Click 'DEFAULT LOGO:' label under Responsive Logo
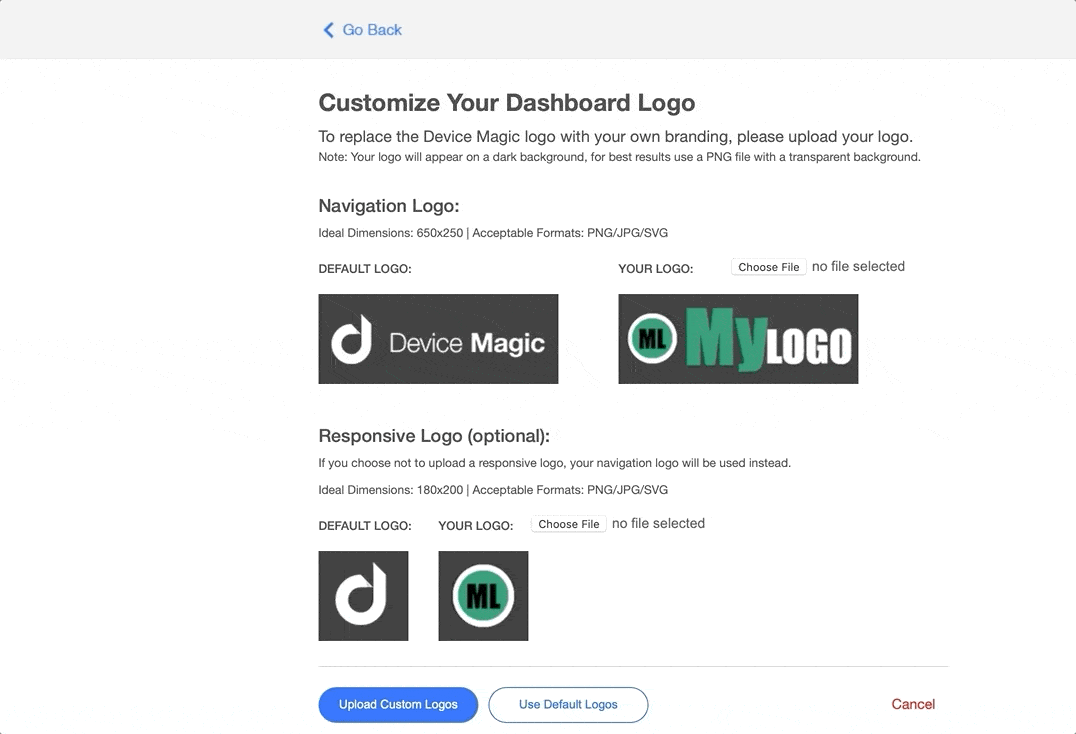Viewport: 1076px width, 734px height. (x=364, y=526)
